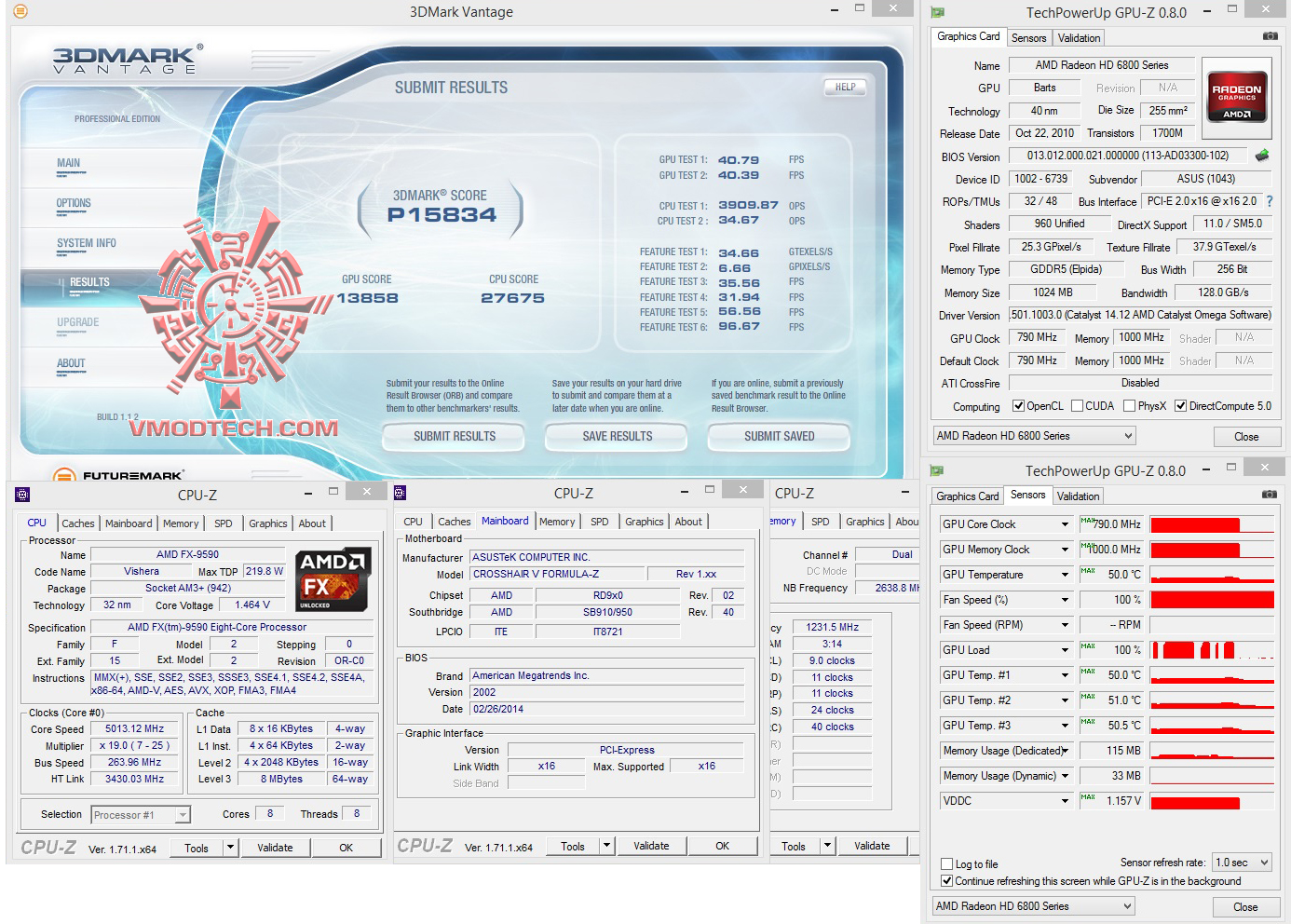Open the GPU Temperature sensor dropdown

pyautogui.click(x=1065, y=575)
